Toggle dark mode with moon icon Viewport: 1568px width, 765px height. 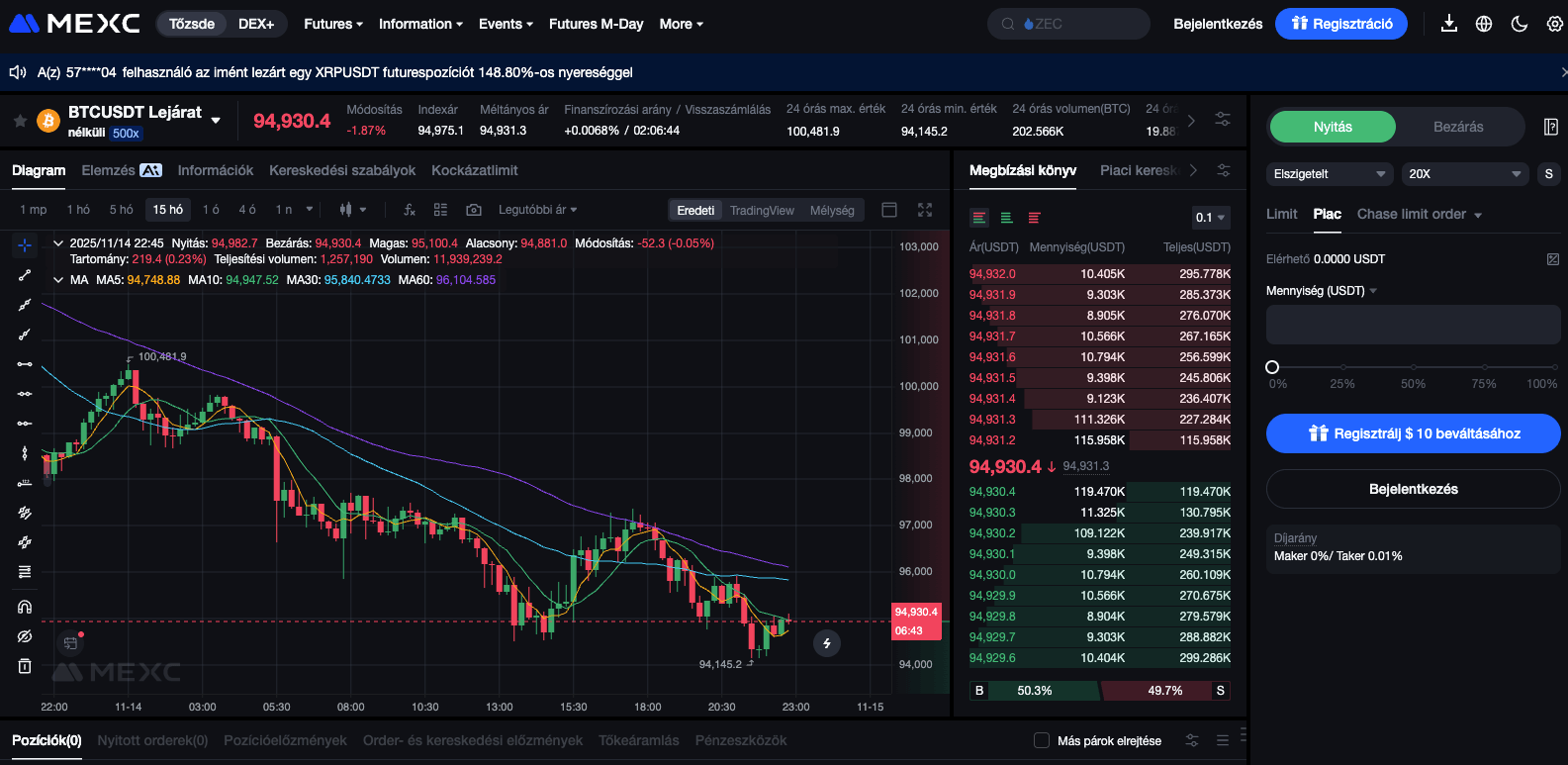1520,24
